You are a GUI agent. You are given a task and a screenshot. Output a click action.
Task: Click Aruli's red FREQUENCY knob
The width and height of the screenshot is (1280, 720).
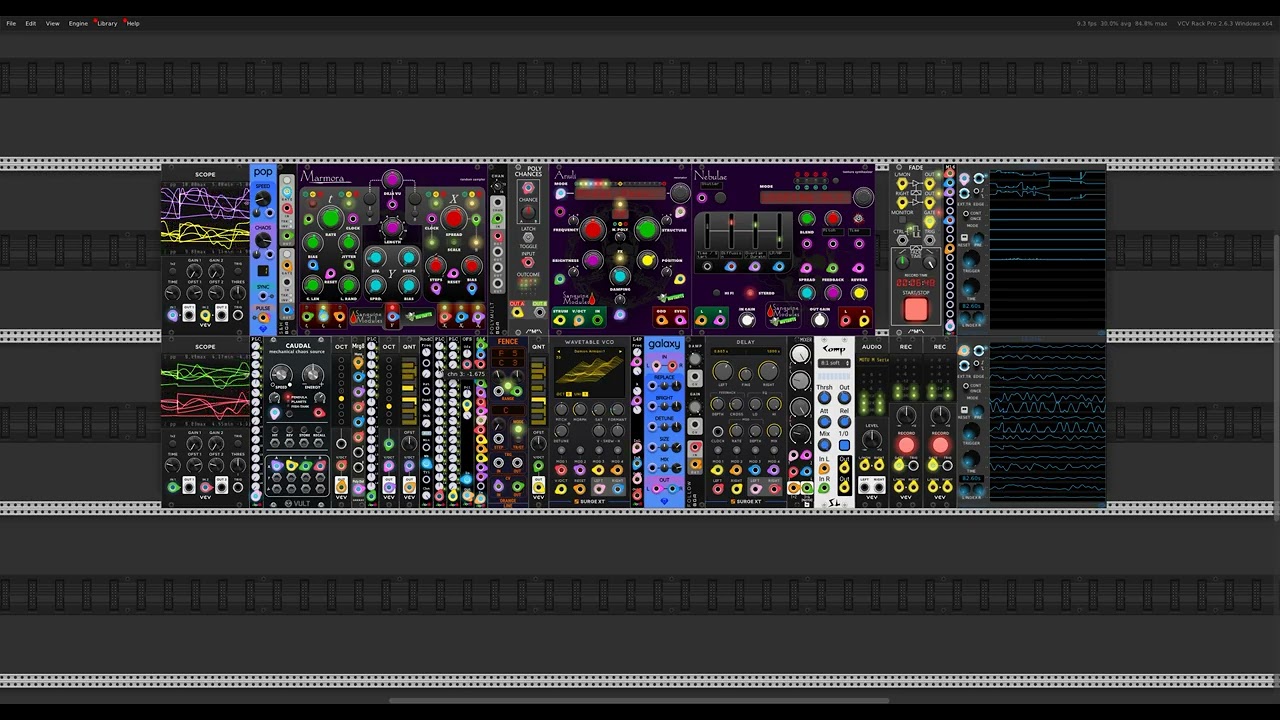[x=593, y=230]
